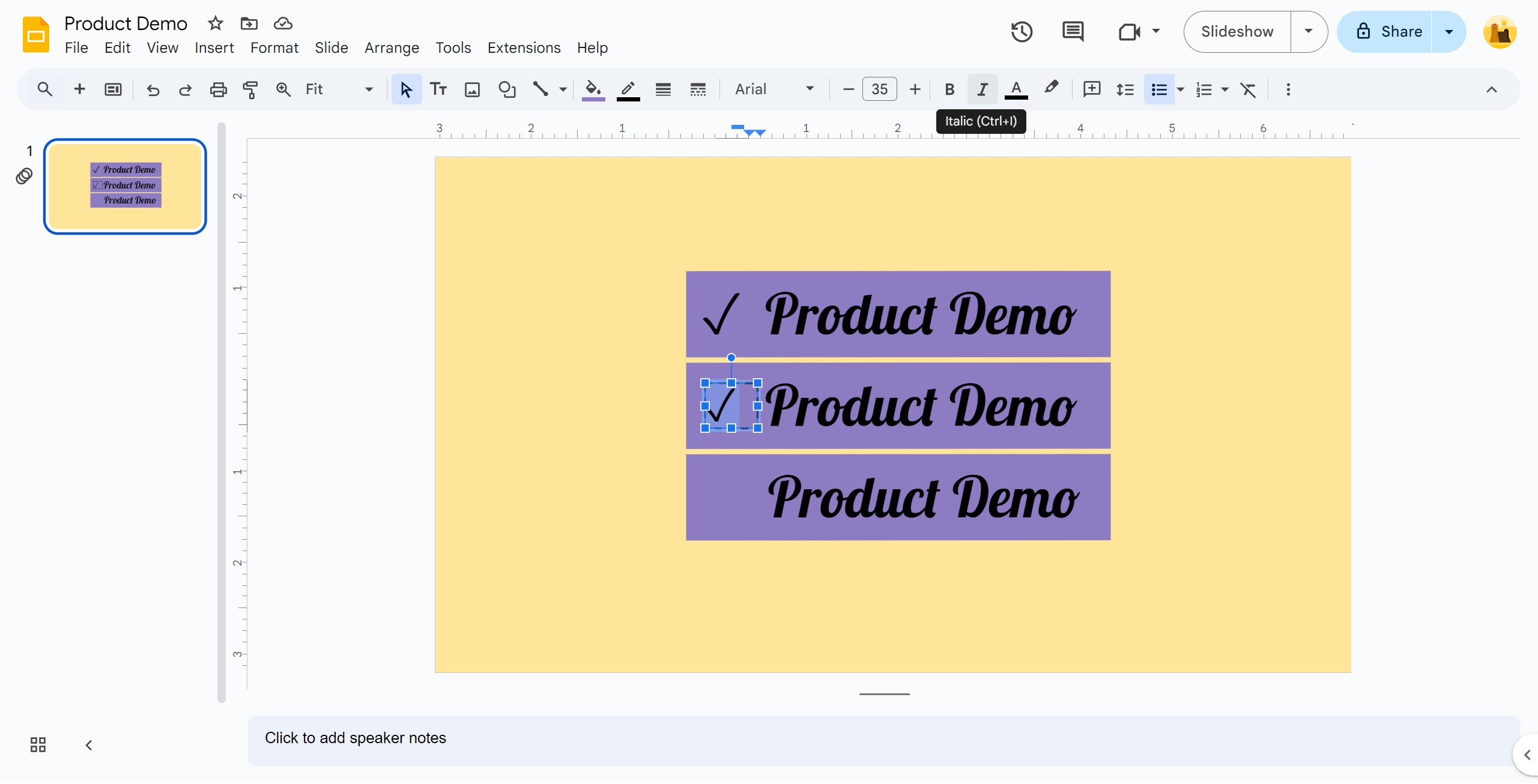
Task: Open the Help menu
Action: (592, 47)
